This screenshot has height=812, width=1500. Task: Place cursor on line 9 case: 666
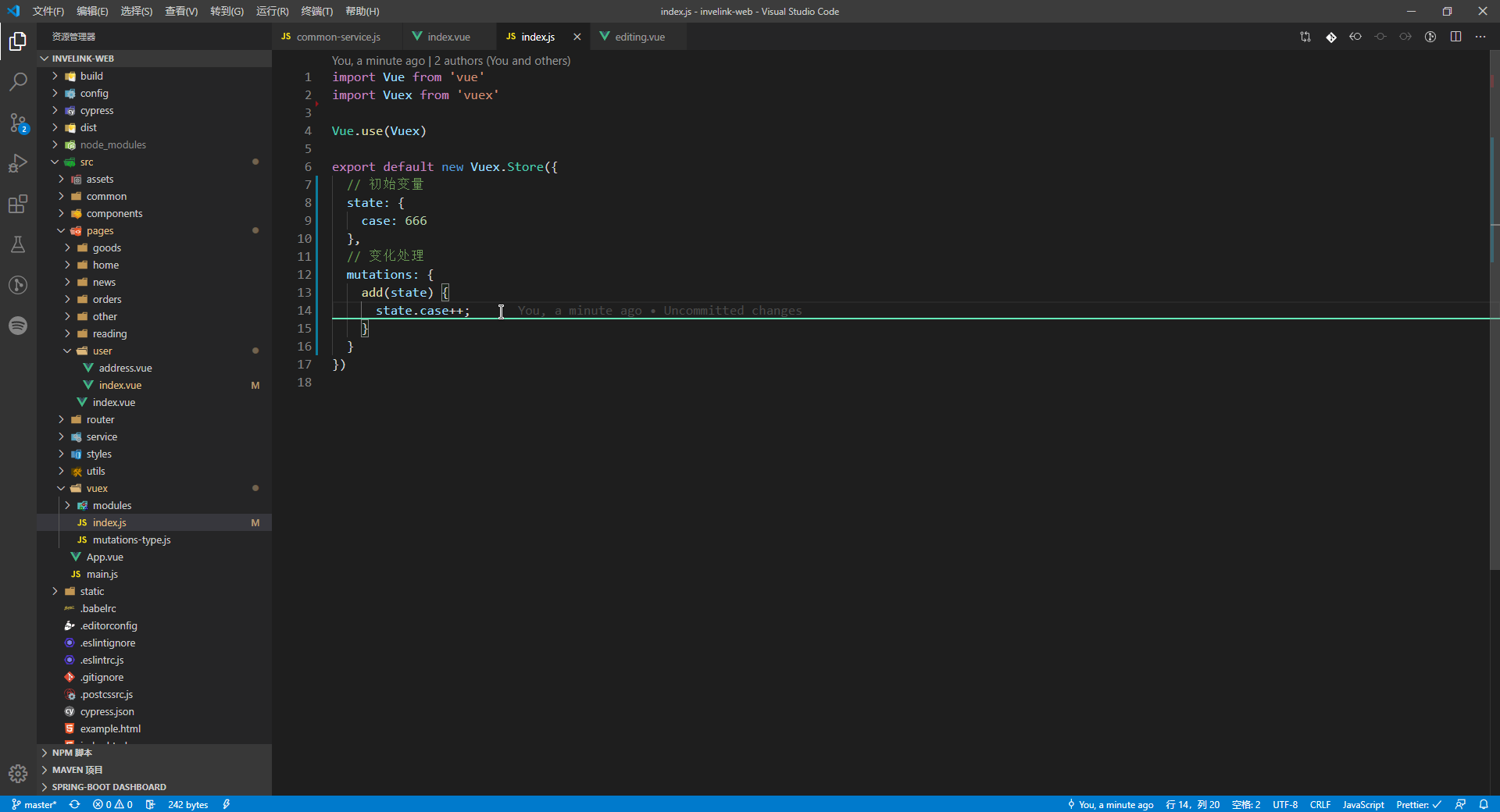[394, 221]
